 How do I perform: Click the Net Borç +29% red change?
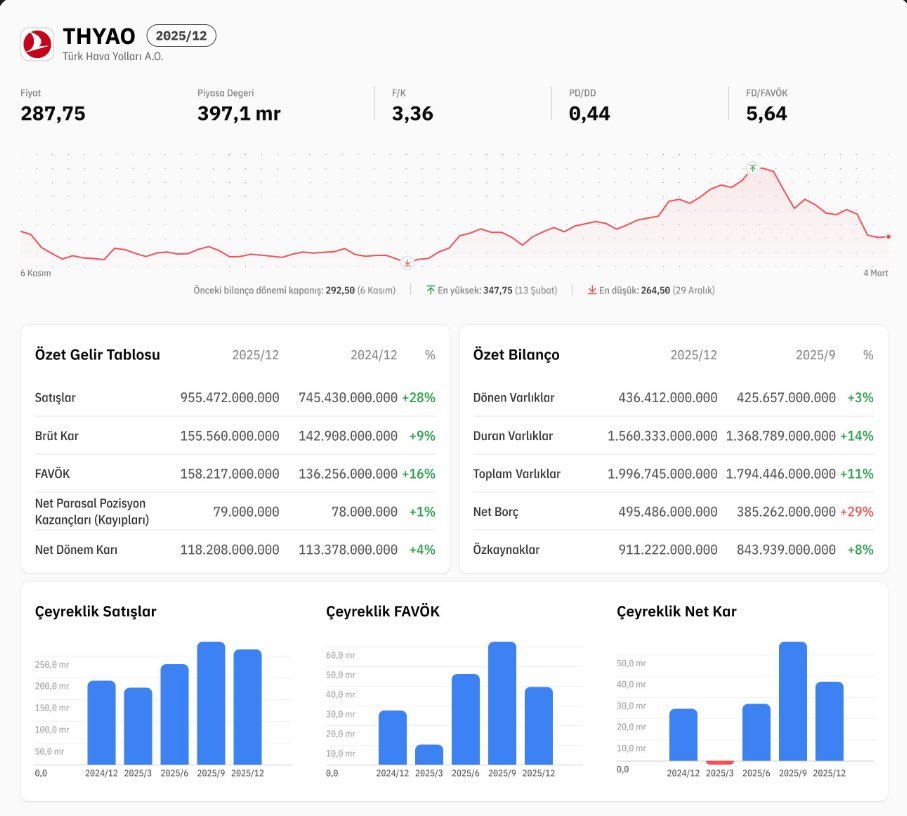[857, 512]
